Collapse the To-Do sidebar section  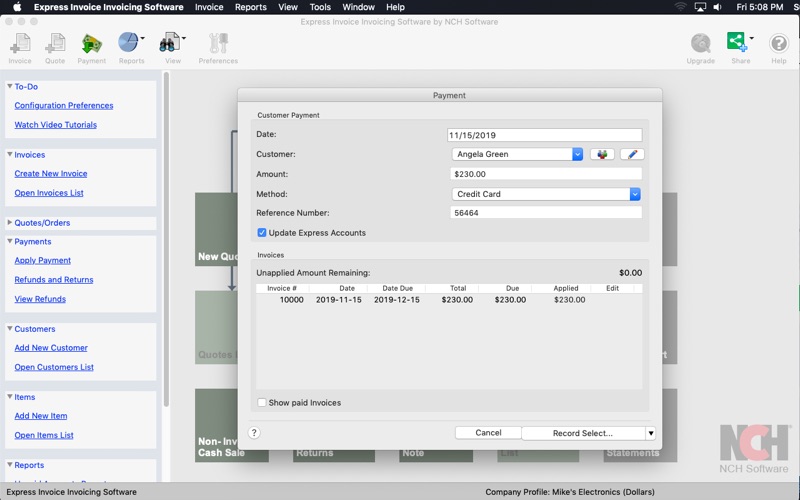[x=10, y=86]
